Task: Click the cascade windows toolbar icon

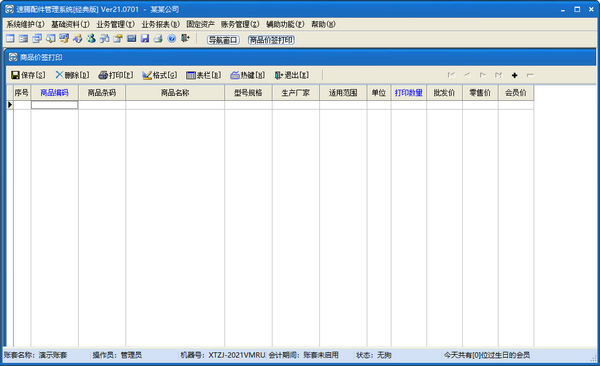Action: 37,39
